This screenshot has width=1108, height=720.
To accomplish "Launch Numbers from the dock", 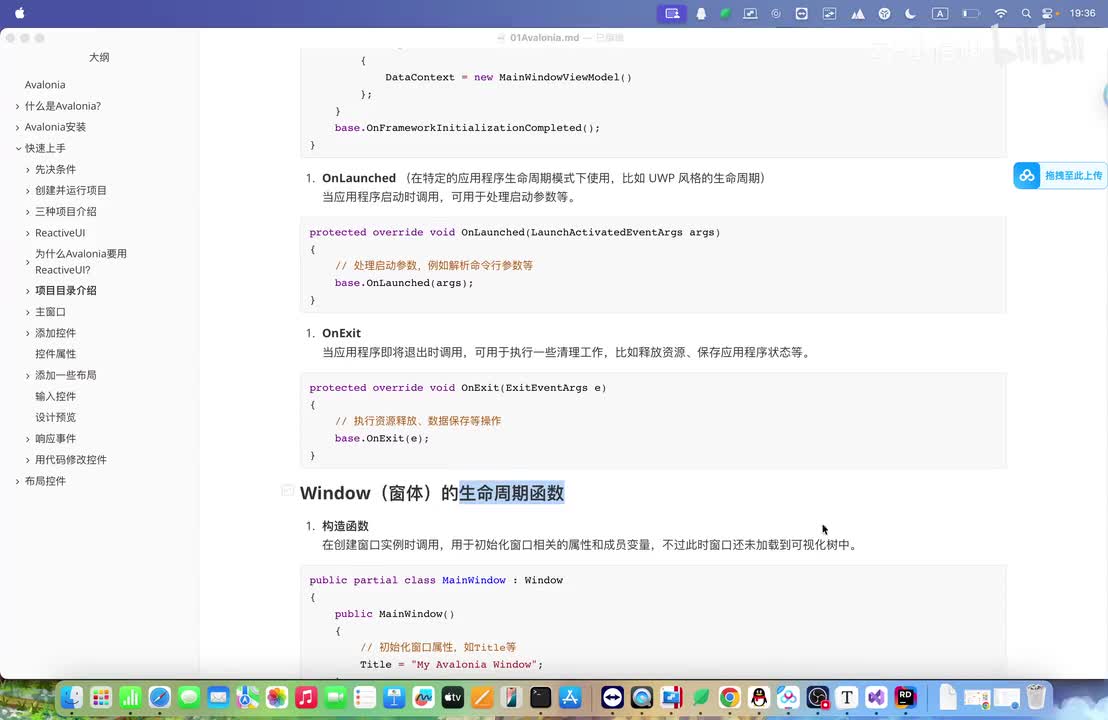I will [x=131, y=698].
